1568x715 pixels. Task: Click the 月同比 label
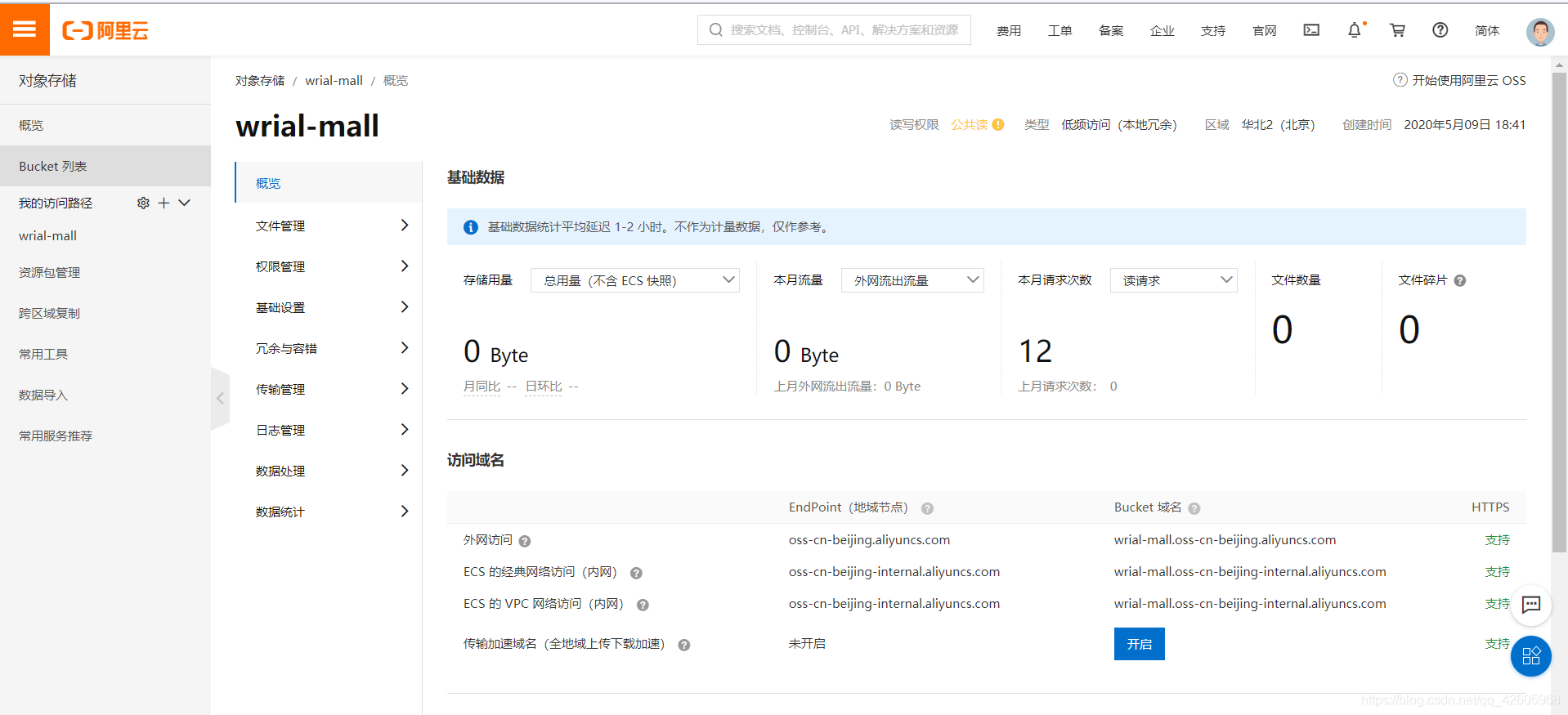pos(482,387)
